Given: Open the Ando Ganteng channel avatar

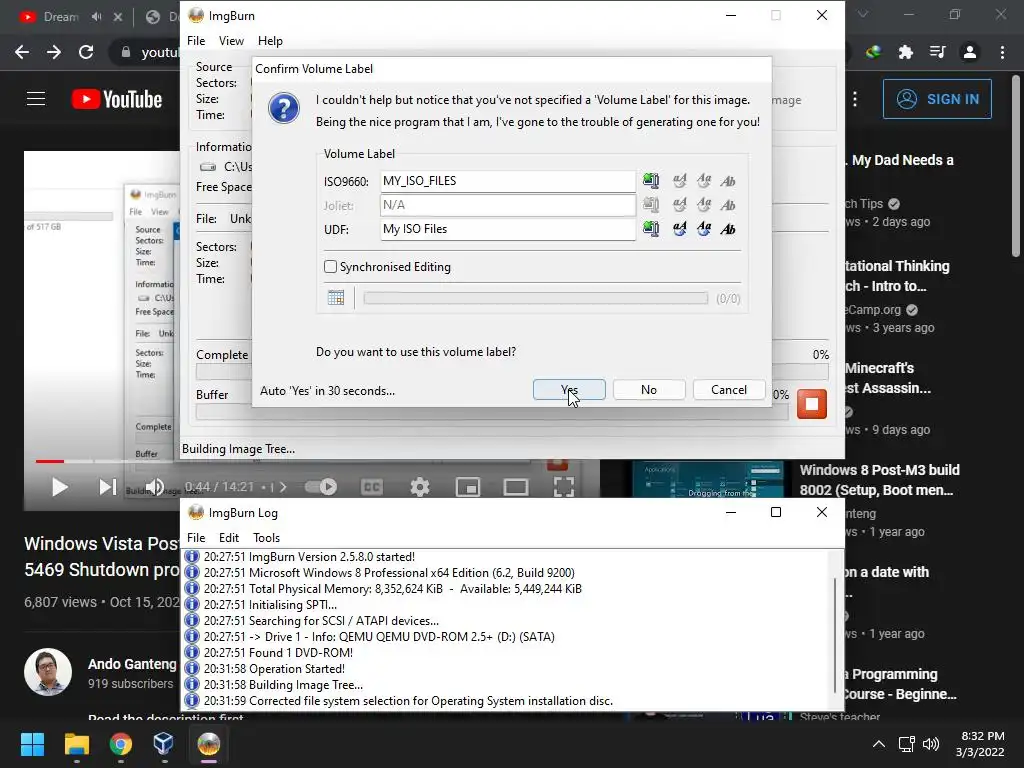Looking at the screenshot, I should (x=48, y=672).
